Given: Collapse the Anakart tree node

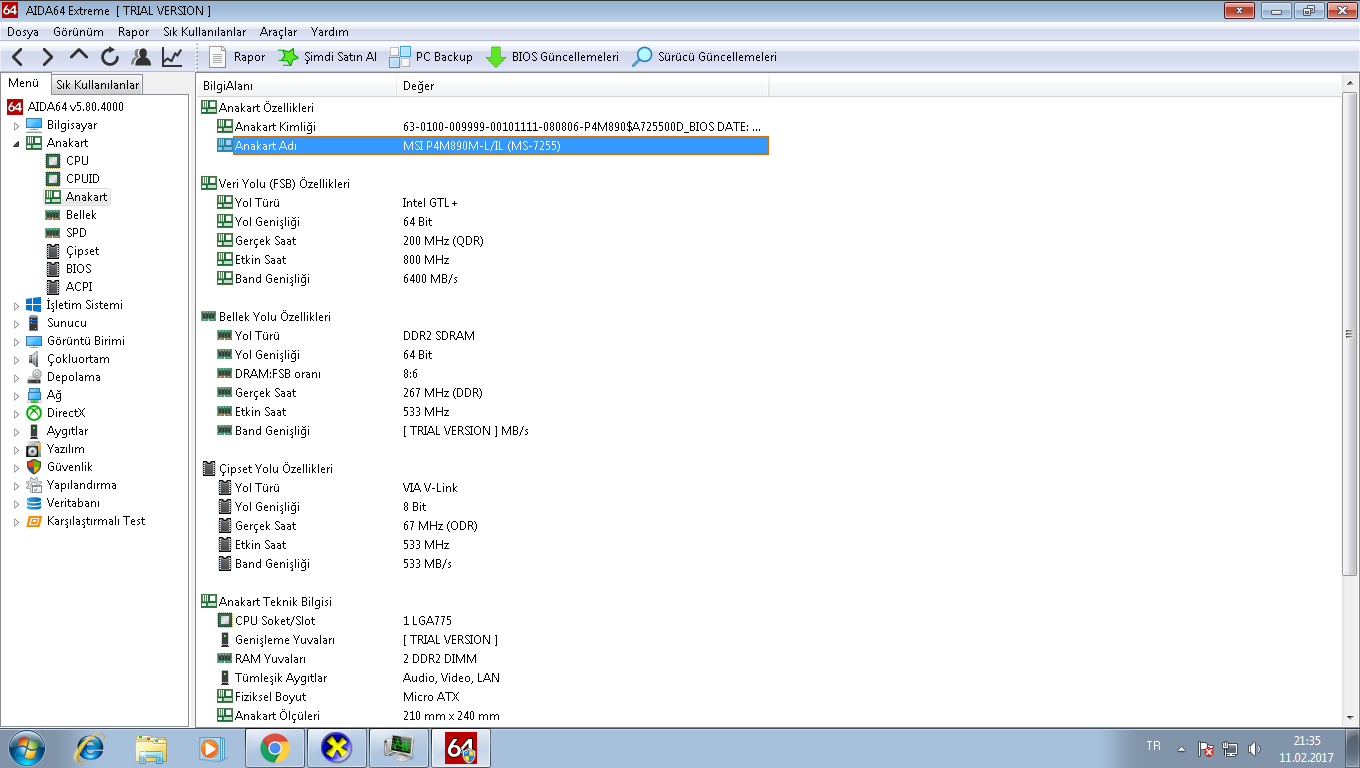Looking at the screenshot, I should (x=16, y=144).
